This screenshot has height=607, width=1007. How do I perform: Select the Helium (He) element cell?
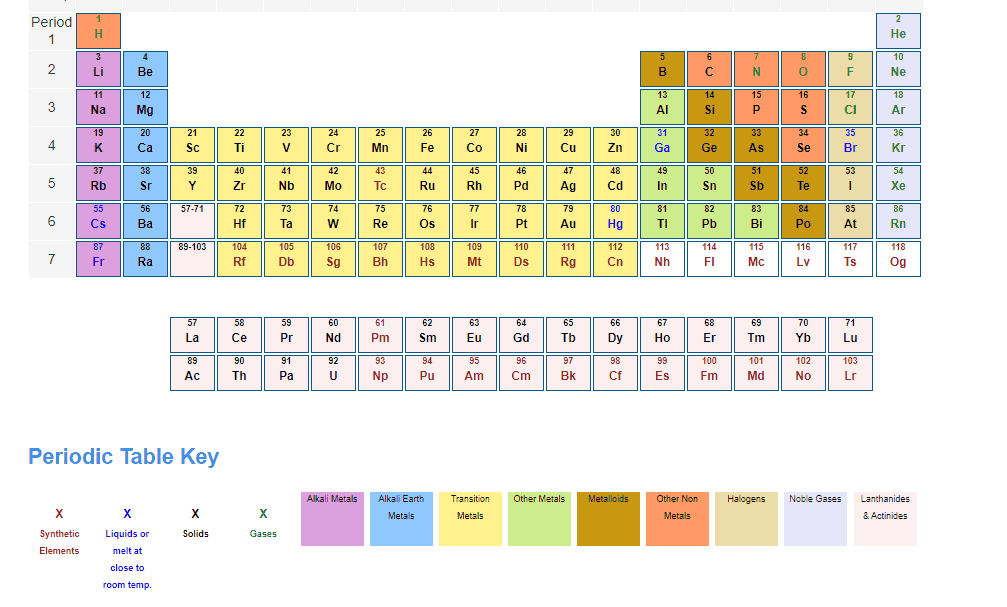pyautogui.click(x=898, y=31)
